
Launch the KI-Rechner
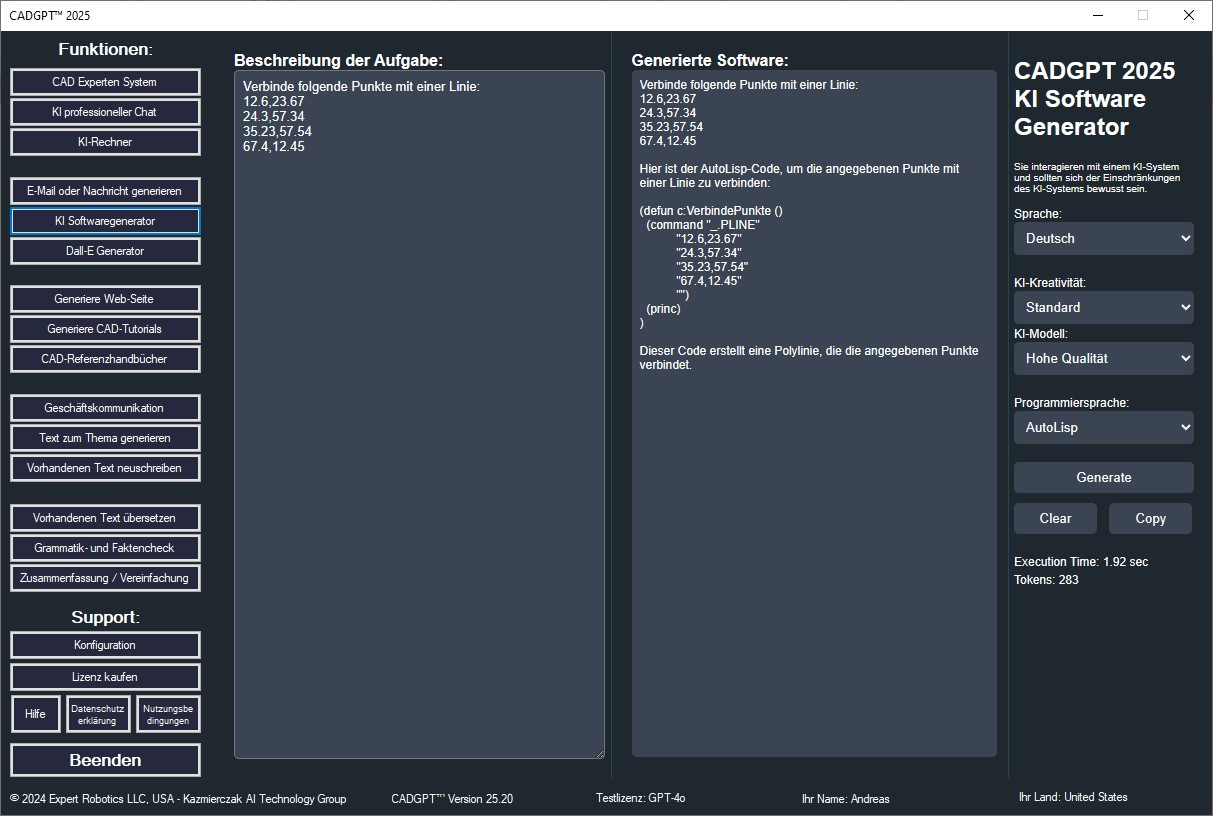tap(105, 142)
